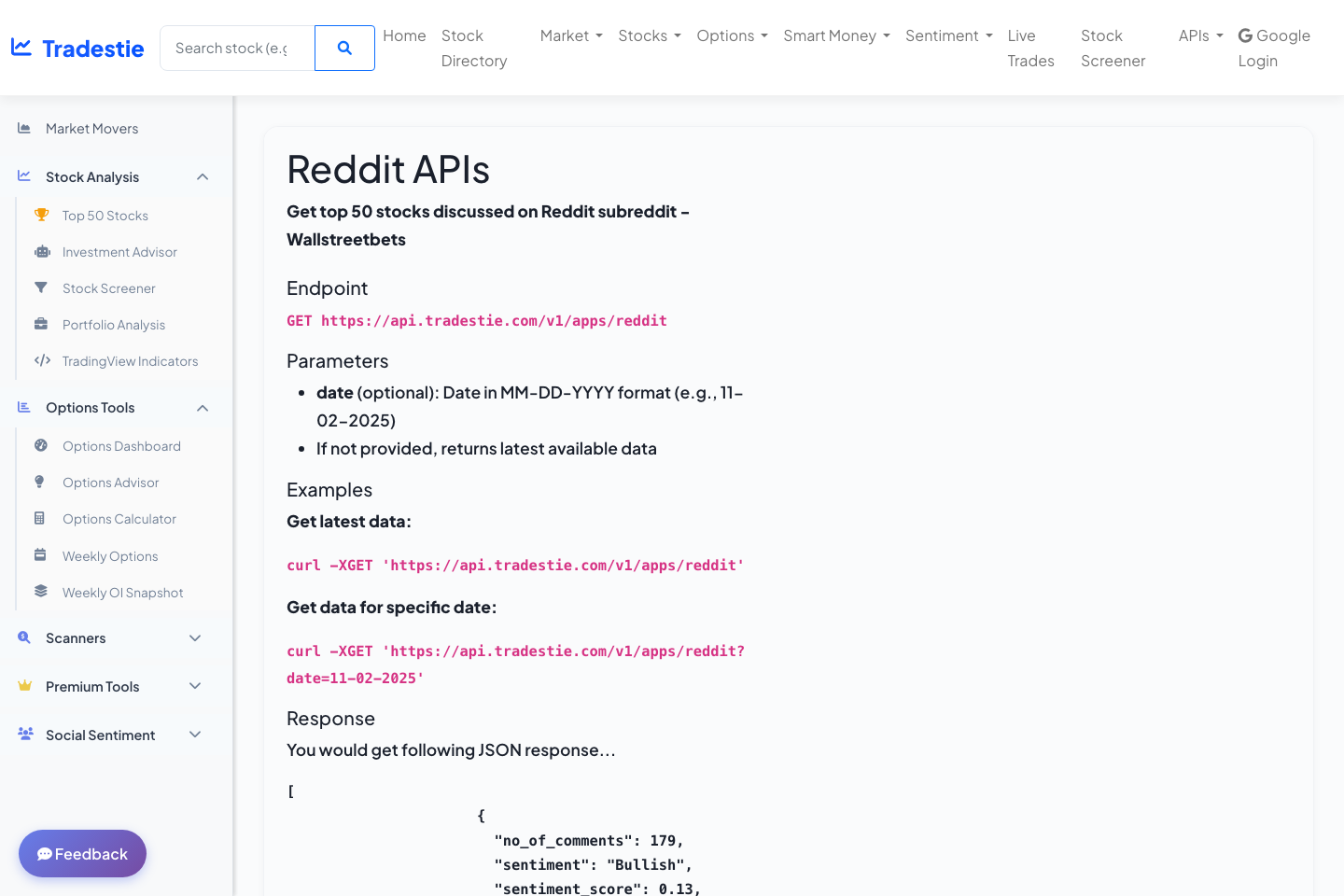Click the crown icon beside Premium Tools
Image resolution: width=1344 pixels, height=896 pixels.
coord(24,686)
